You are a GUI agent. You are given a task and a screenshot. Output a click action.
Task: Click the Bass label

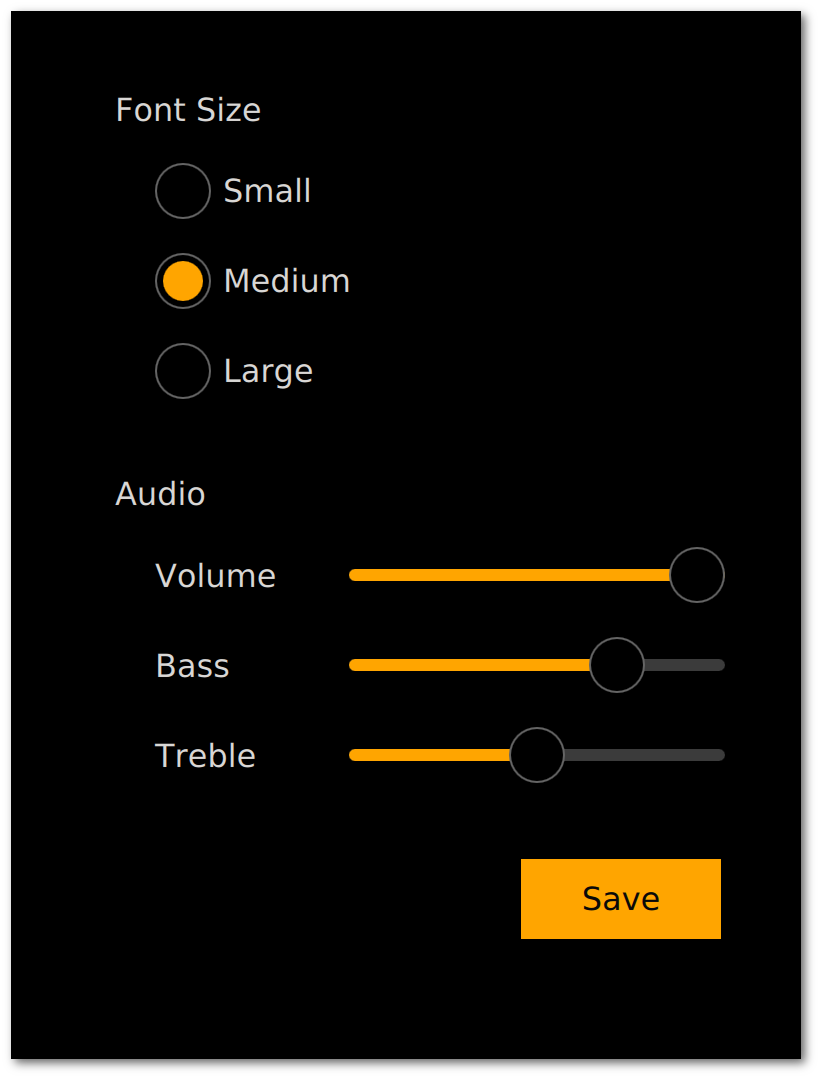192,665
